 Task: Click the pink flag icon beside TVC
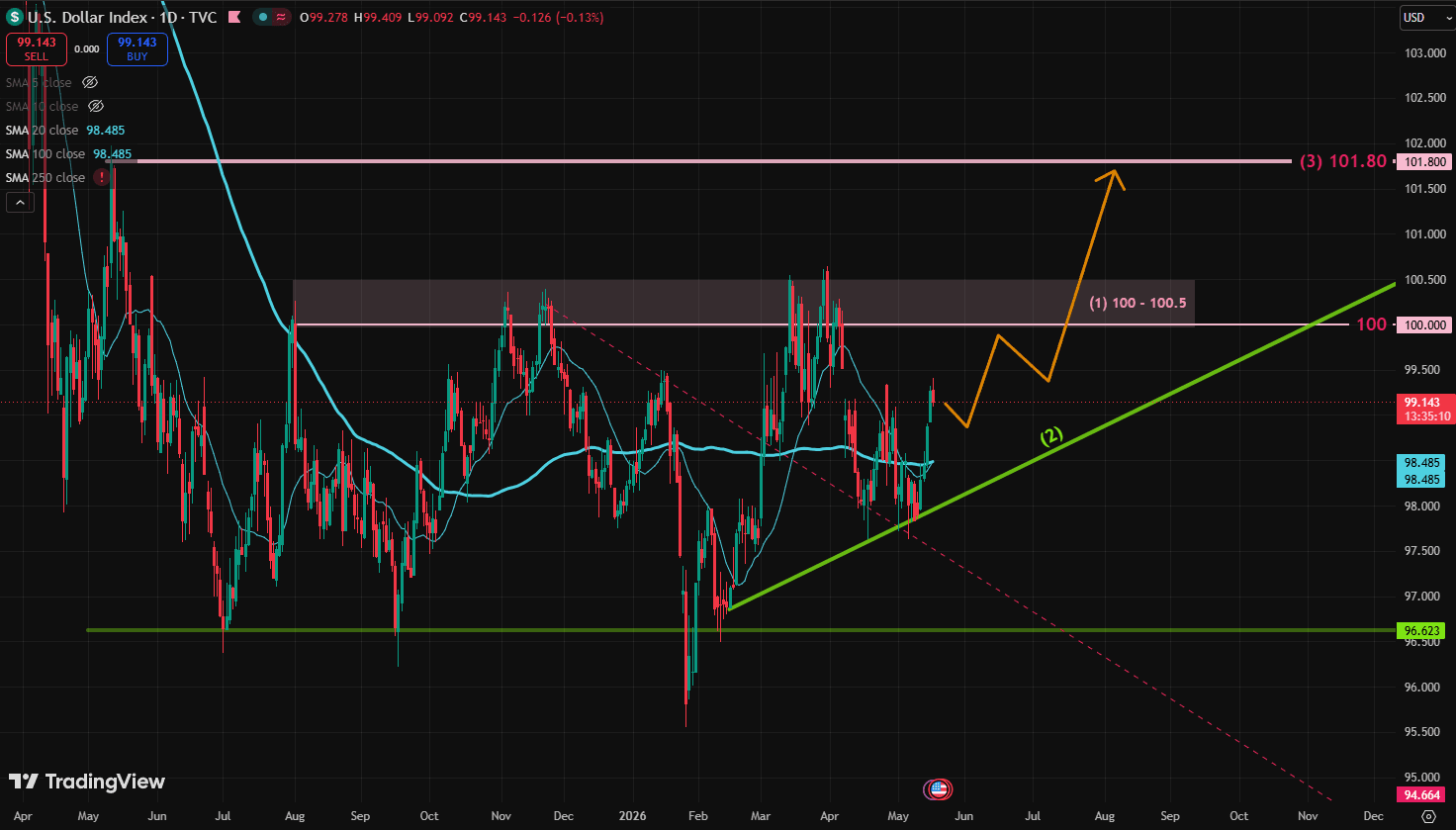point(233,17)
